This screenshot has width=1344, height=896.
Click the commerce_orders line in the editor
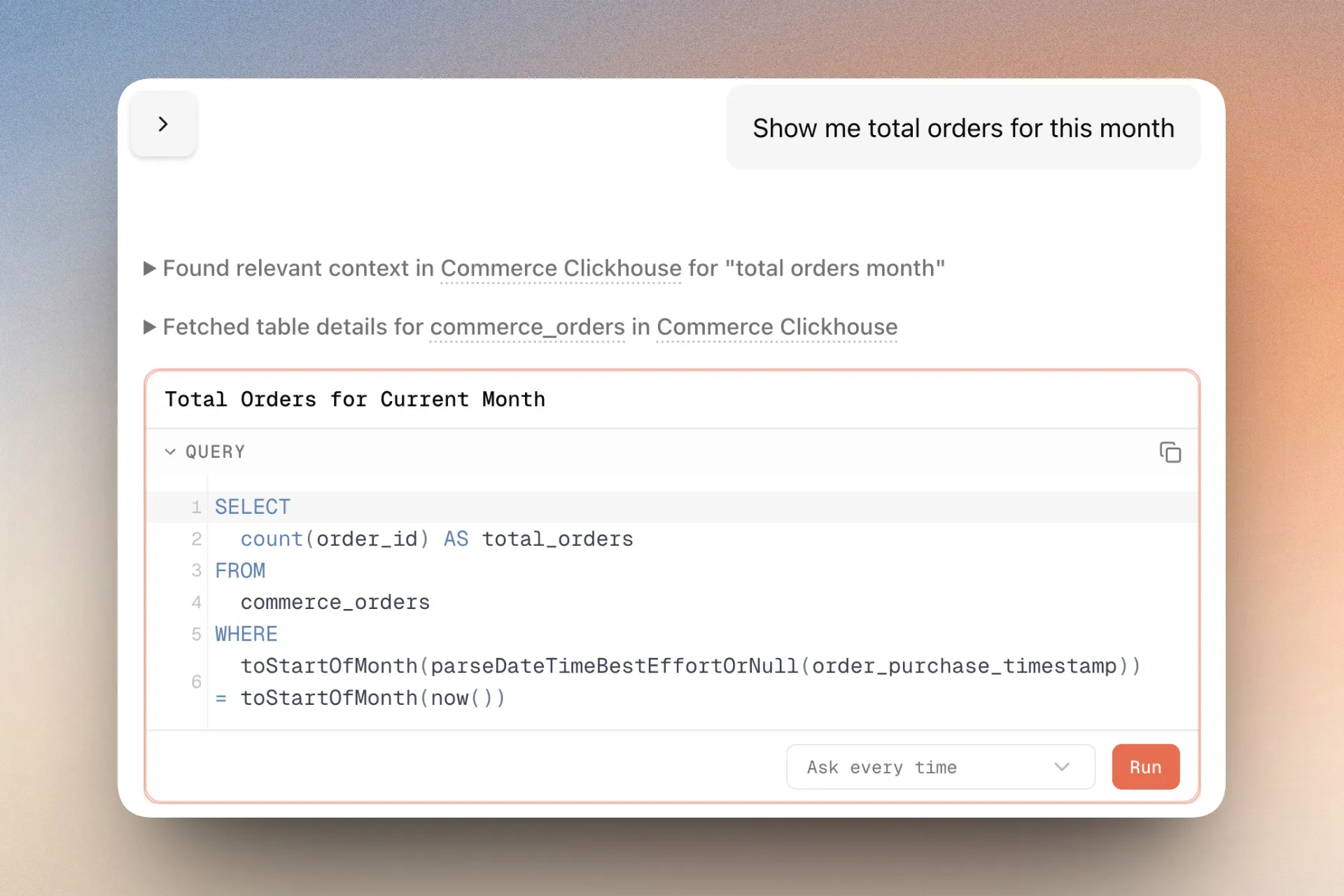pos(335,603)
